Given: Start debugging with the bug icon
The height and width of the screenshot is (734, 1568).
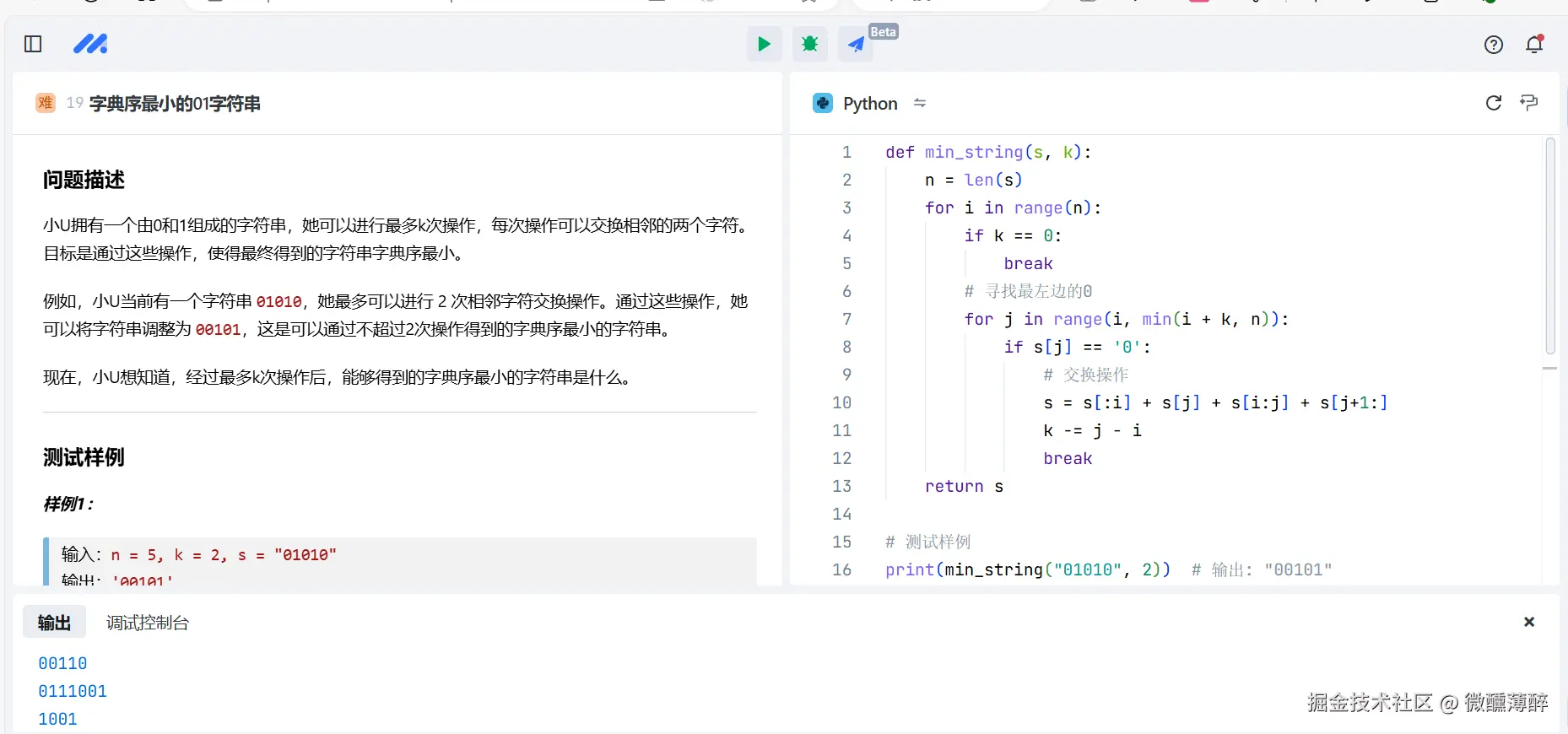Looking at the screenshot, I should pos(810,44).
